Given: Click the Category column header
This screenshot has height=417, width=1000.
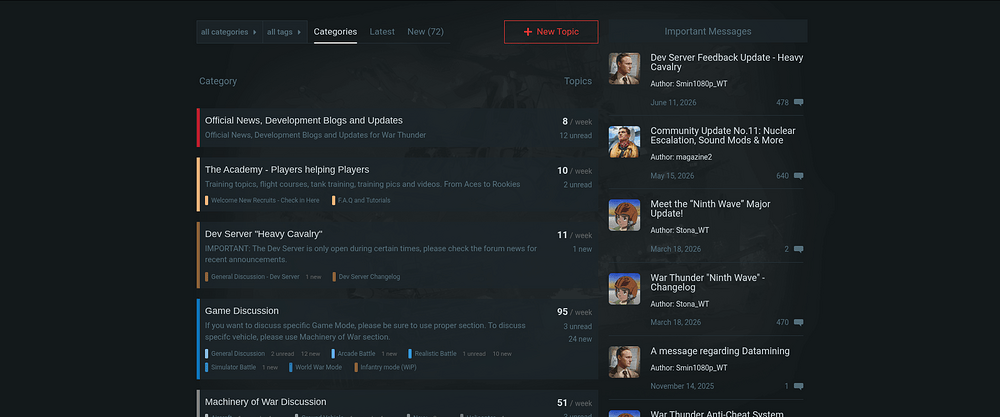Looking at the screenshot, I should pos(218,81).
